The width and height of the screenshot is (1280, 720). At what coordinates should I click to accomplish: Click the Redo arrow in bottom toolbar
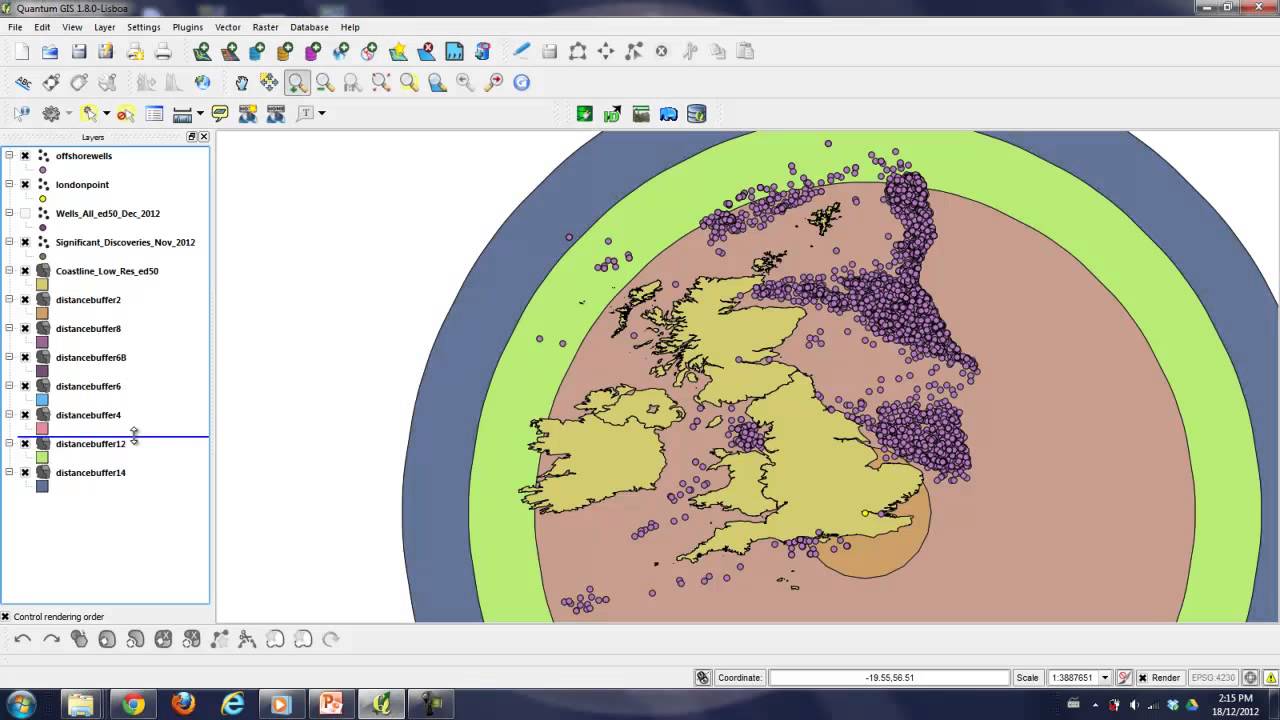51,639
